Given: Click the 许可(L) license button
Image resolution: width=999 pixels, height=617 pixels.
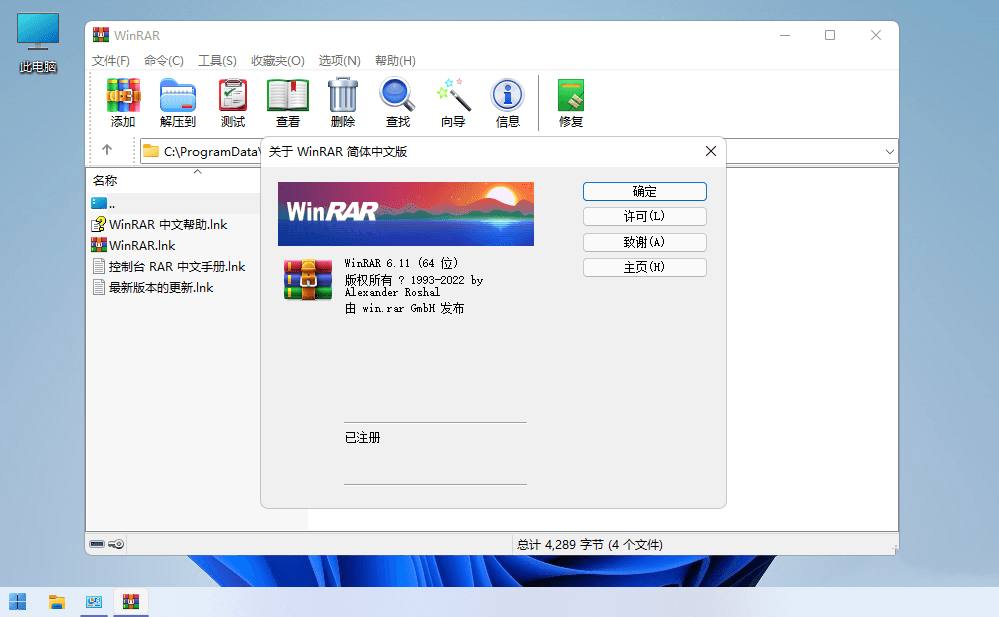Looking at the screenshot, I should [644, 217].
